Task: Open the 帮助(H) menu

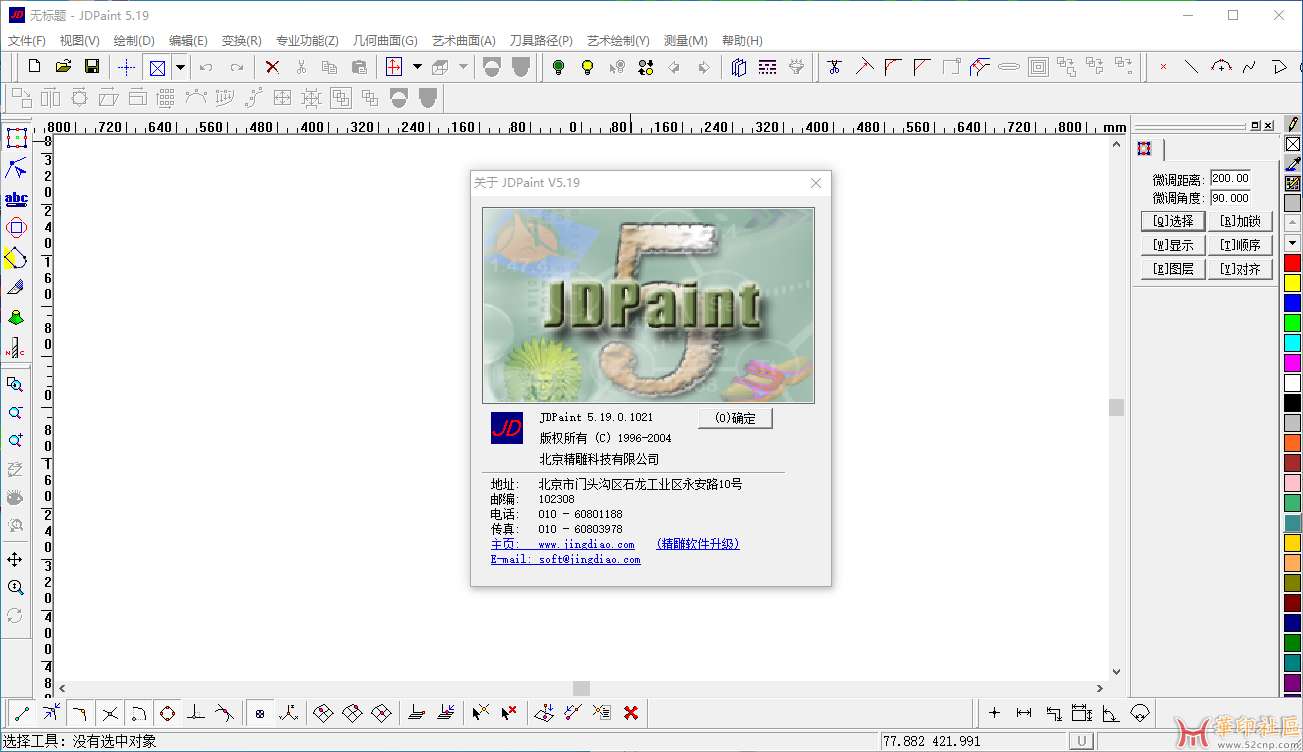Action: pyautogui.click(x=742, y=41)
